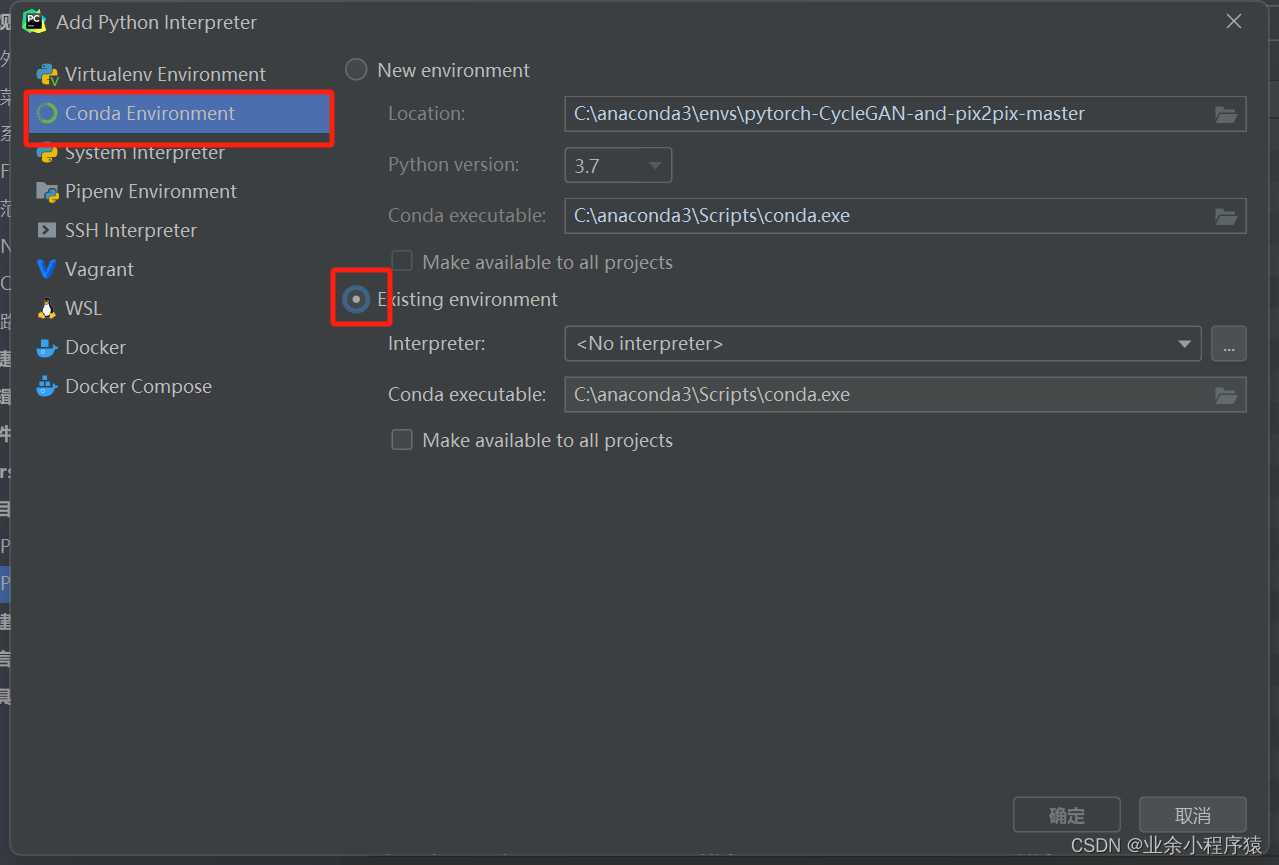Toggle the disabled Make available checkbox under New environment
This screenshot has width=1279, height=865.
[x=402, y=262]
